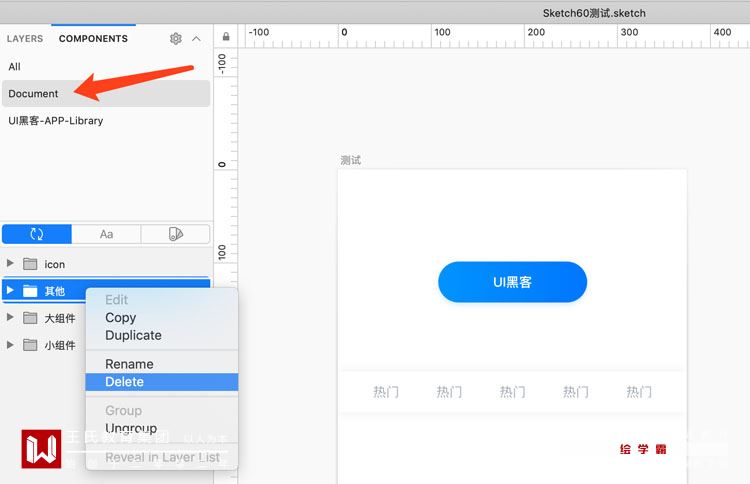This screenshot has height=484, width=750.
Task: Open the components settings gear
Action: (x=176, y=39)
